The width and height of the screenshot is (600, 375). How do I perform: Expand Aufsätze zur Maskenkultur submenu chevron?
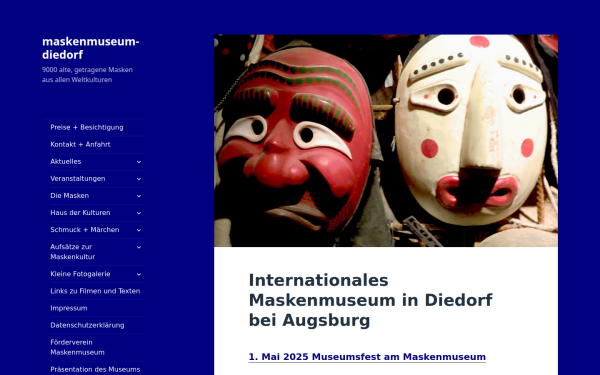click(x=139, y=247)
